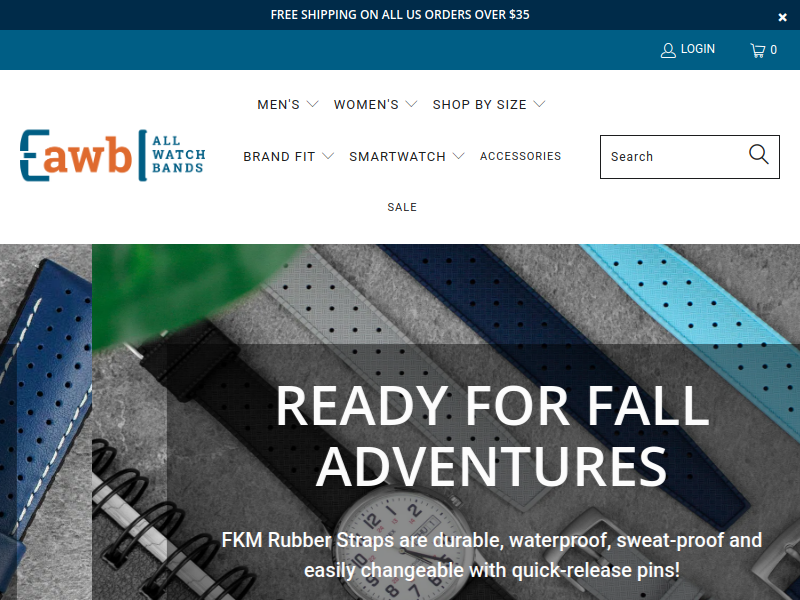Expand the Brand Fit chevron

coord(328,156)
